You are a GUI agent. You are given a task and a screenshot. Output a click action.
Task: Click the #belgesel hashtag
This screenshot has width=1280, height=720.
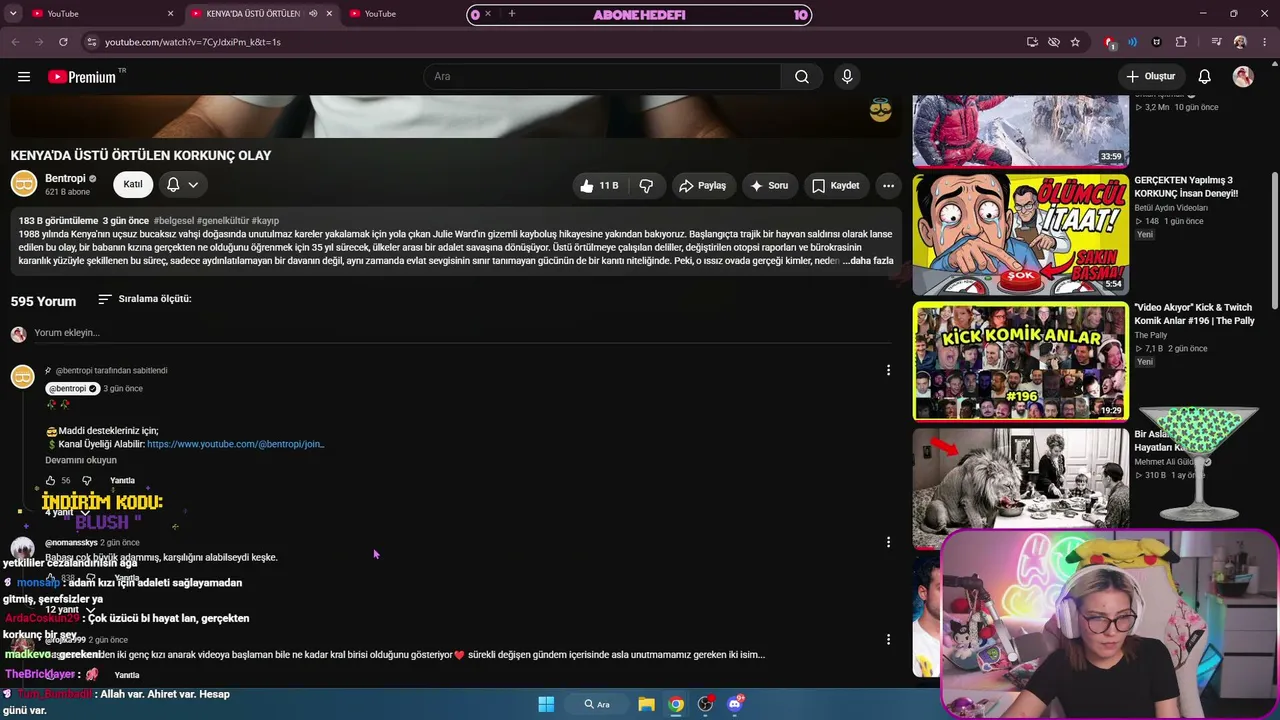tap(173, 221)
